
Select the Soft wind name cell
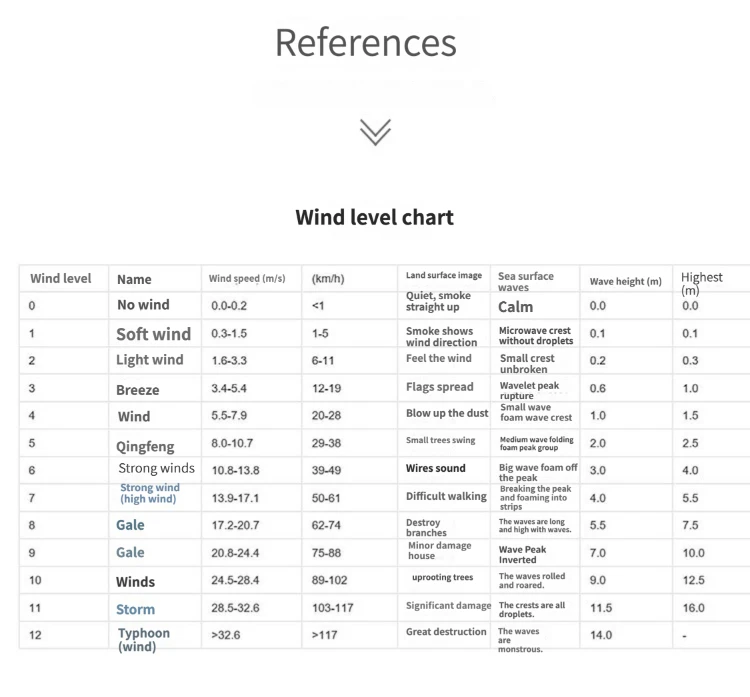point(153,334)
